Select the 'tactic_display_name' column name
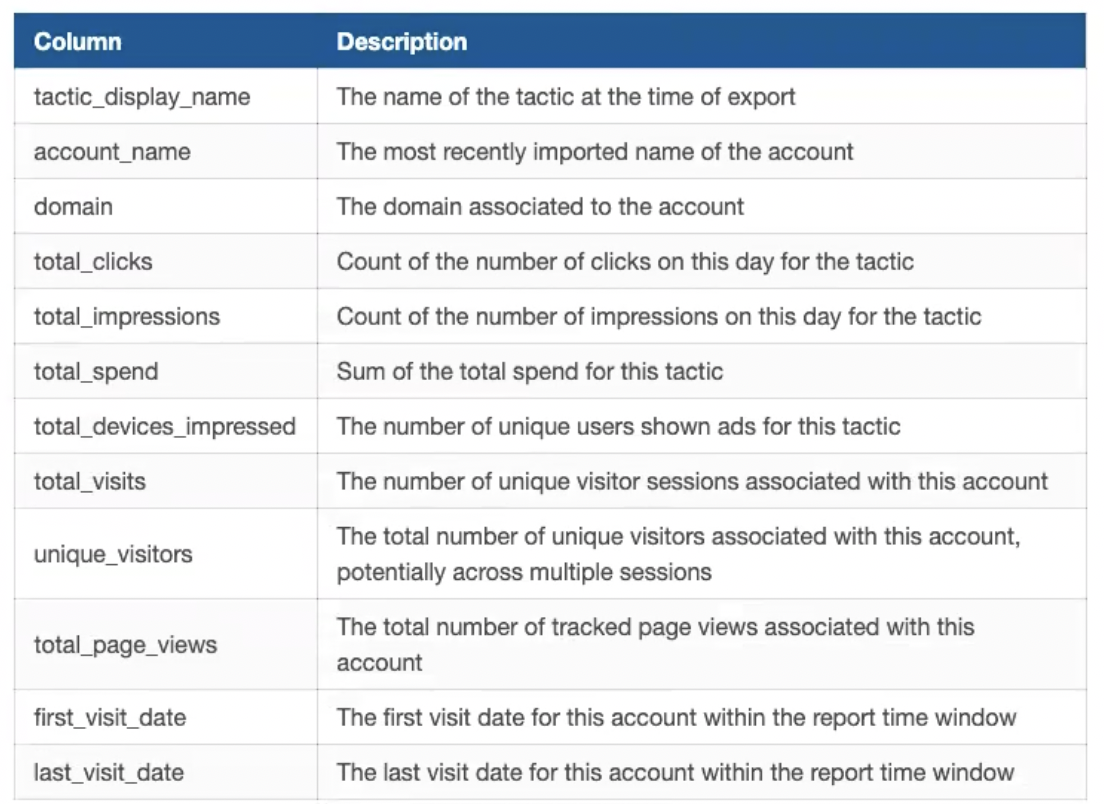This screenshot has width=1104, height=804. click(142, 96)
